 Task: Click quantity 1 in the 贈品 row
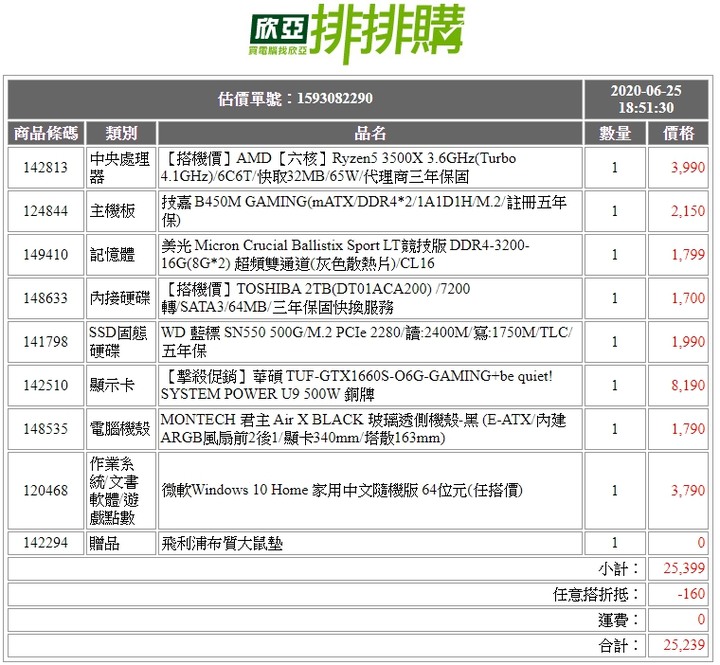[615, 543]
